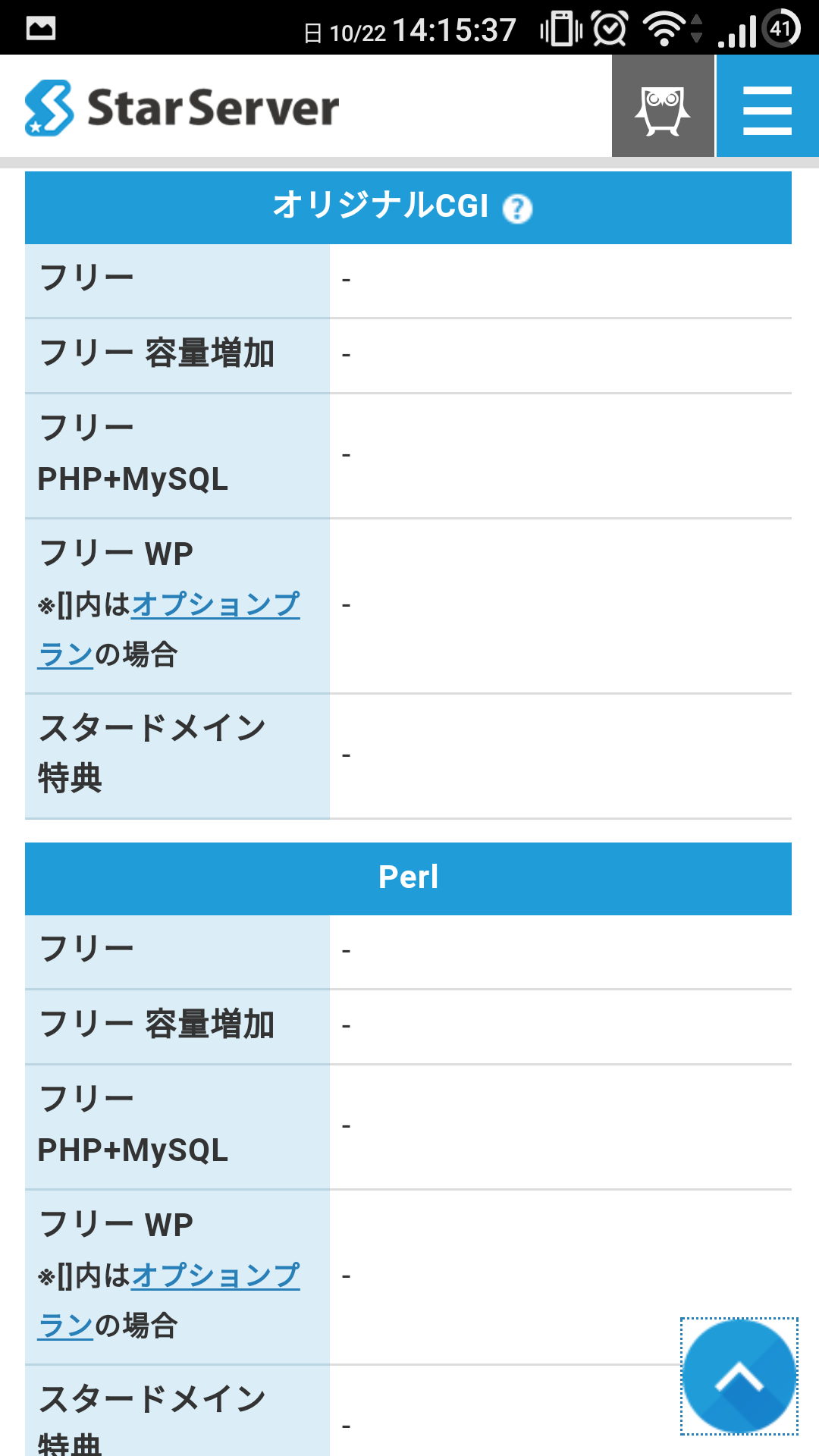Select the オリジナルCGI section header
This screenshot has height=1456, width=819.
408,207
